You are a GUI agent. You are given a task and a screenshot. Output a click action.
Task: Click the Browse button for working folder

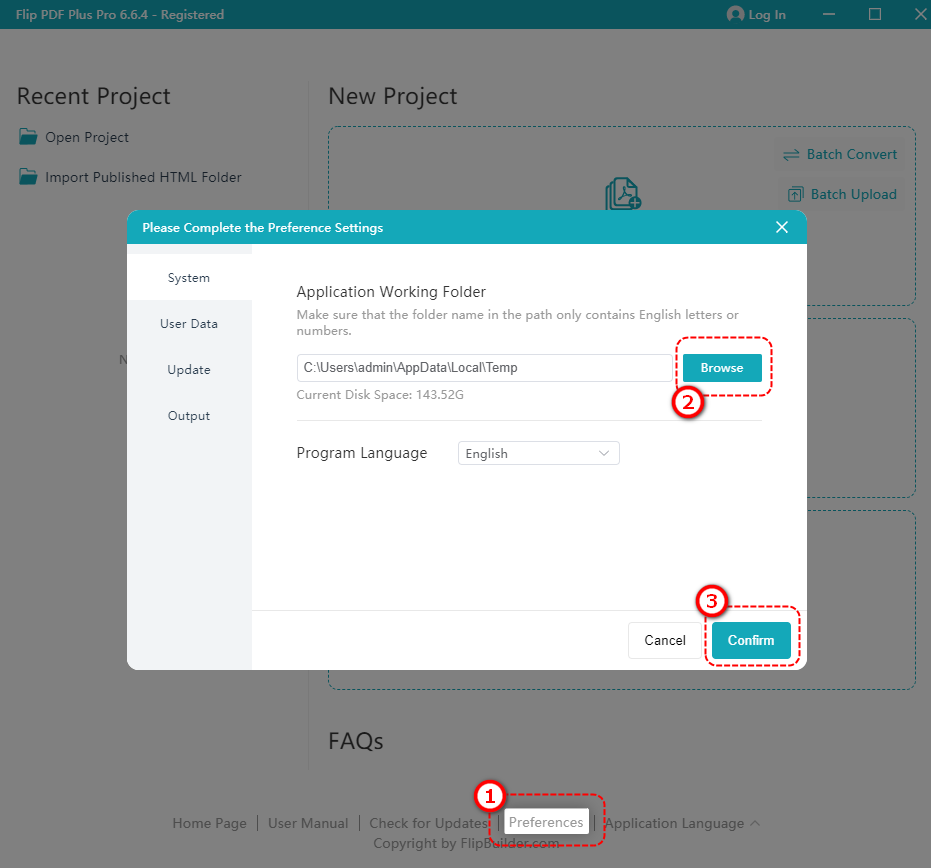coord(722,368)
